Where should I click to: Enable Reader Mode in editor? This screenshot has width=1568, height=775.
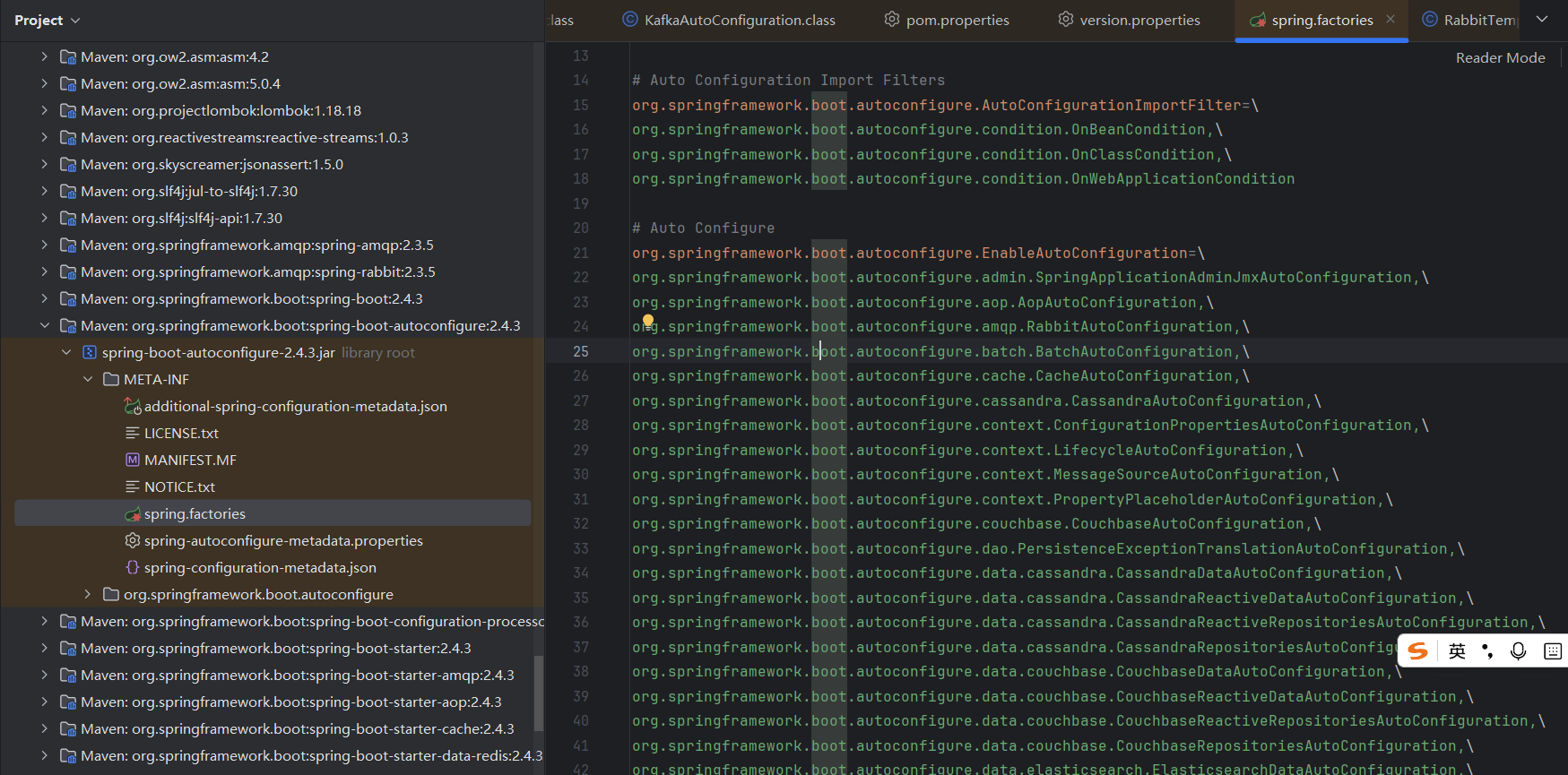(1500, 57)
